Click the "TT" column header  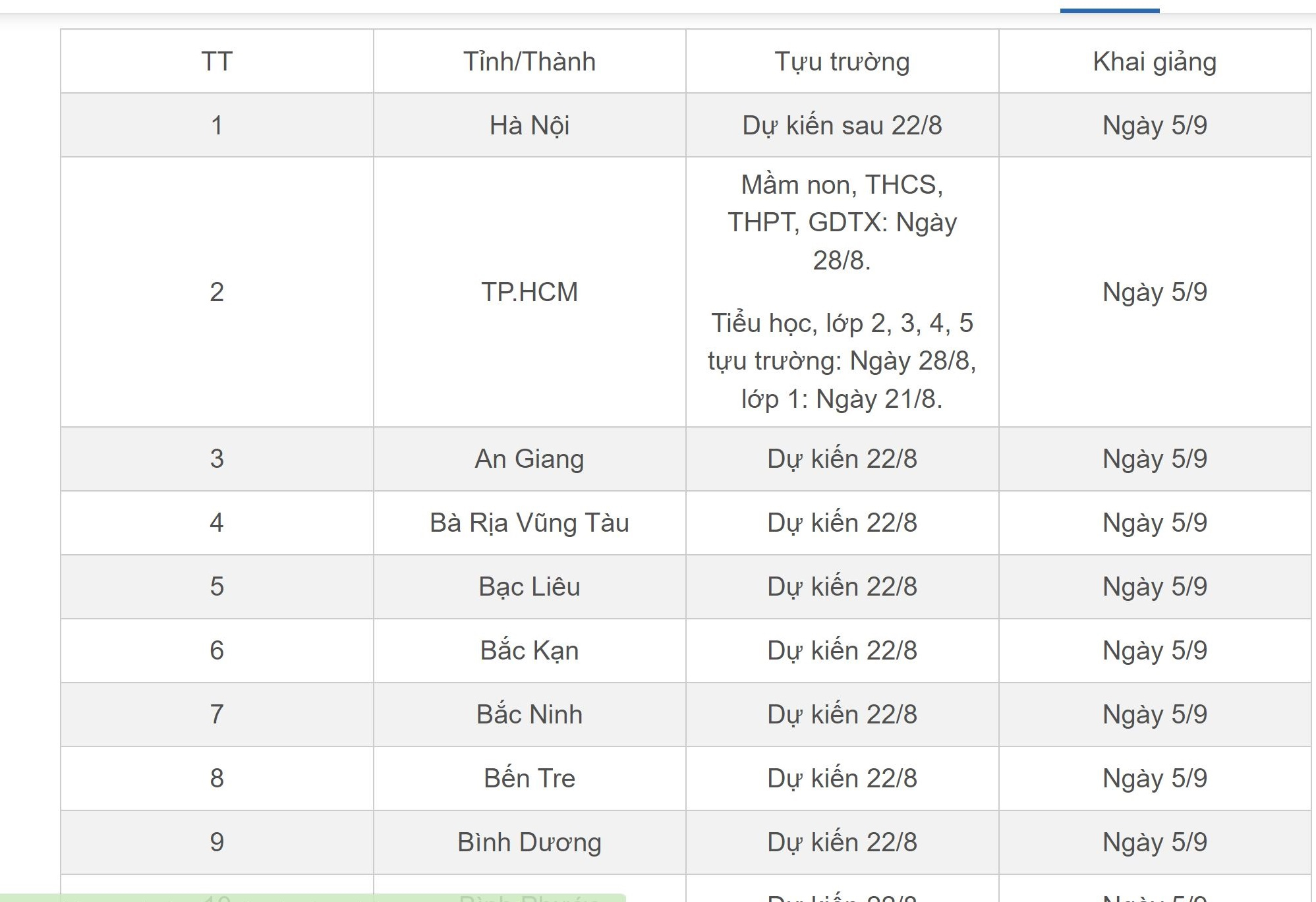coord(217,61)
